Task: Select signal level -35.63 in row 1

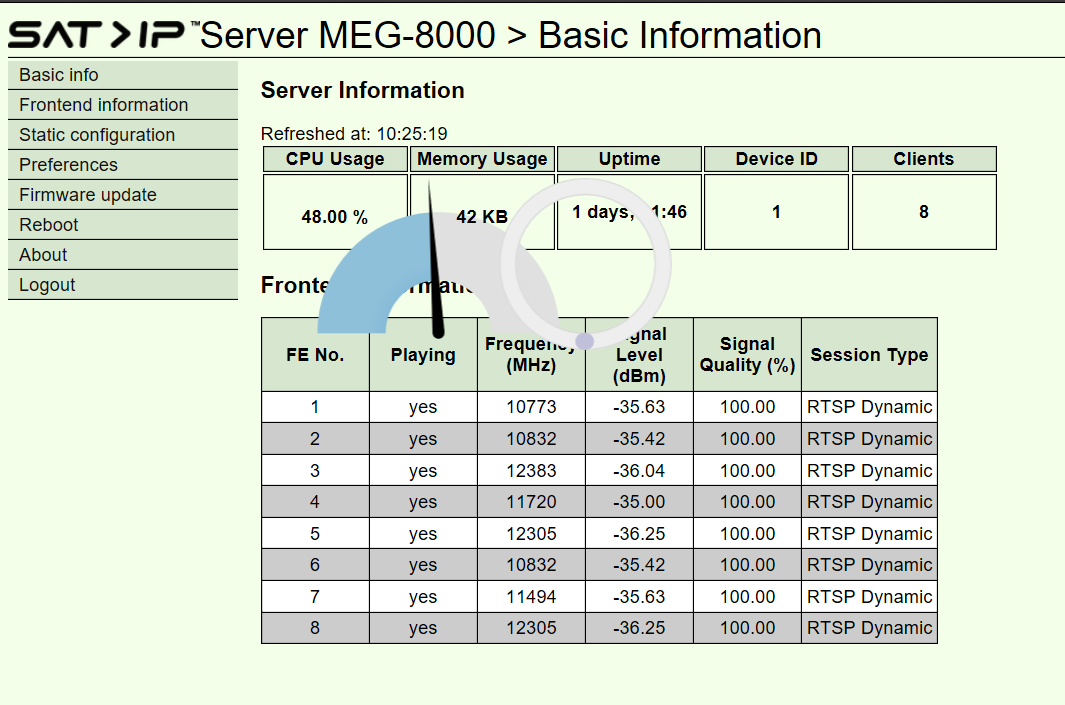Action: point(639,407)
